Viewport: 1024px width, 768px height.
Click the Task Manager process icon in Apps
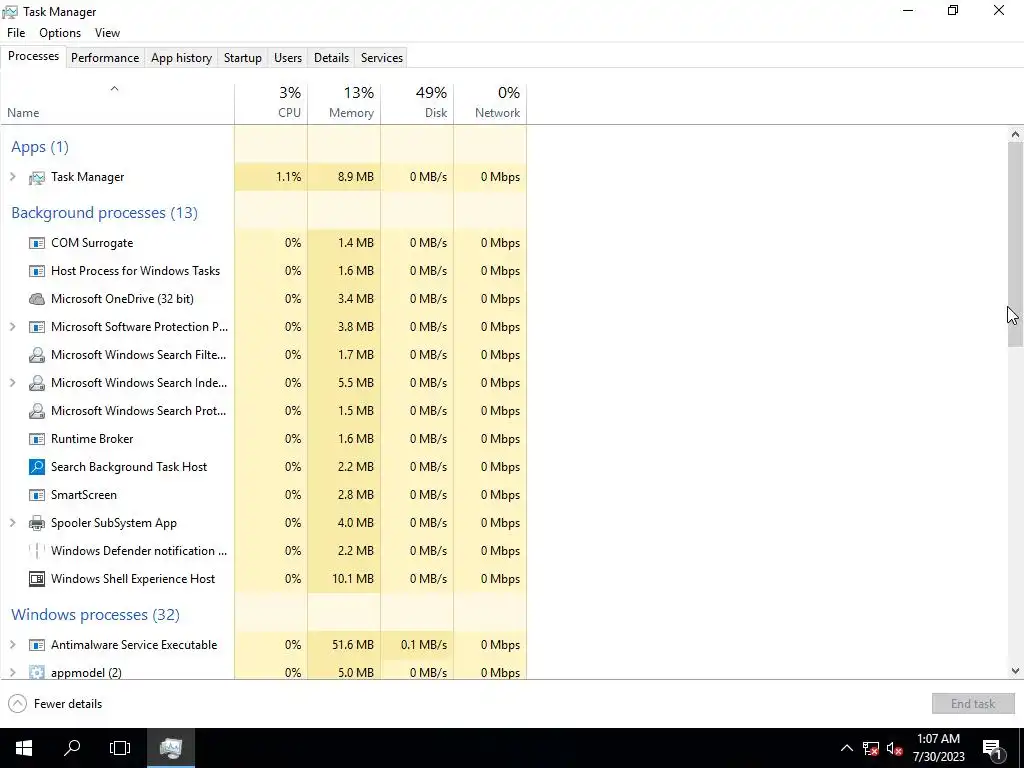(x=37, y=177)
